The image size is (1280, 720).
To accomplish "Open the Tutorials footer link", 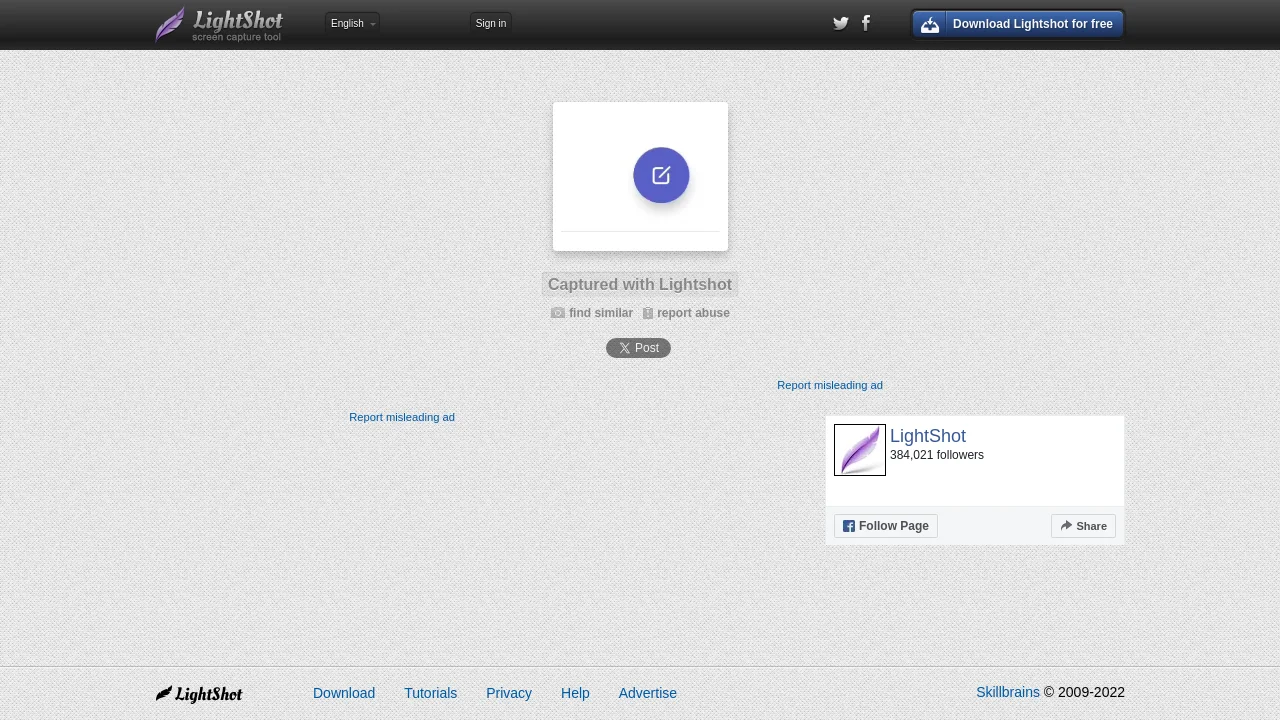I will pyautogui.click(x=430, y=693).
